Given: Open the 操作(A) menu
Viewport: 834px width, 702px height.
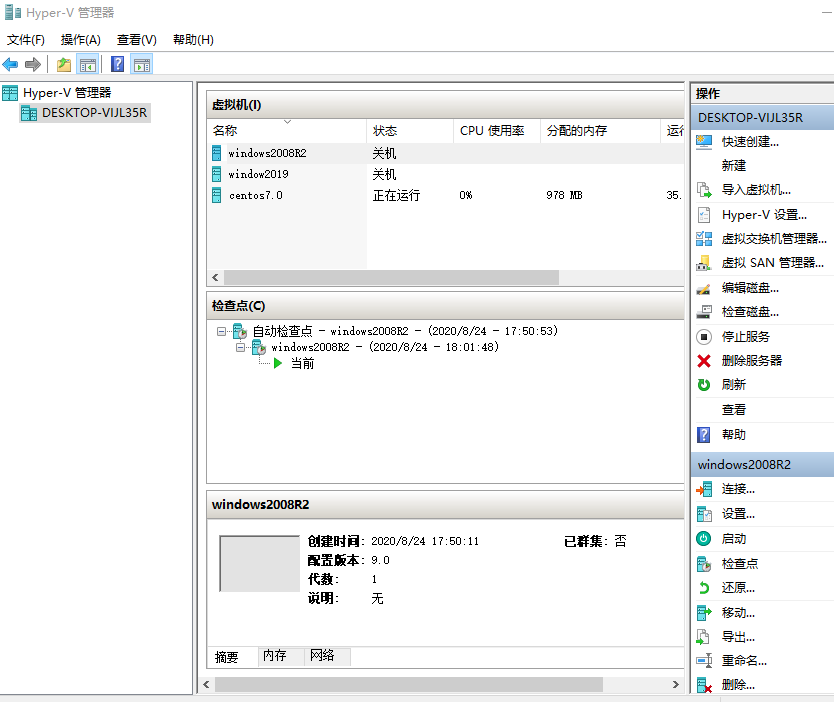Looking at the screenshot, I should coord(80,40).
